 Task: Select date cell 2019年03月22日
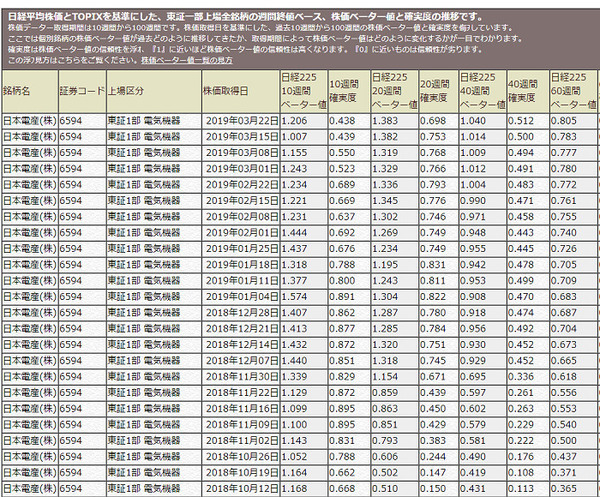pyautogui.click(x=241, y=121)
